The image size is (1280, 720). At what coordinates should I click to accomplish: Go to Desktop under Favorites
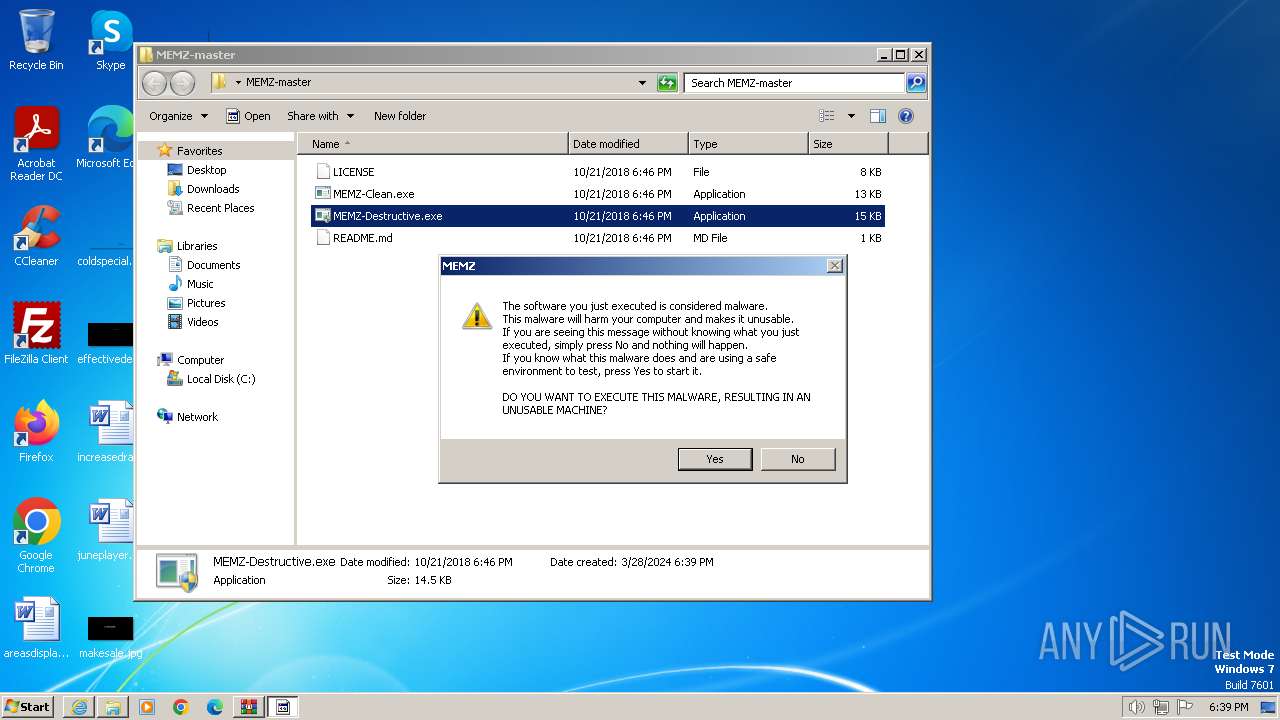pos(206,170)
